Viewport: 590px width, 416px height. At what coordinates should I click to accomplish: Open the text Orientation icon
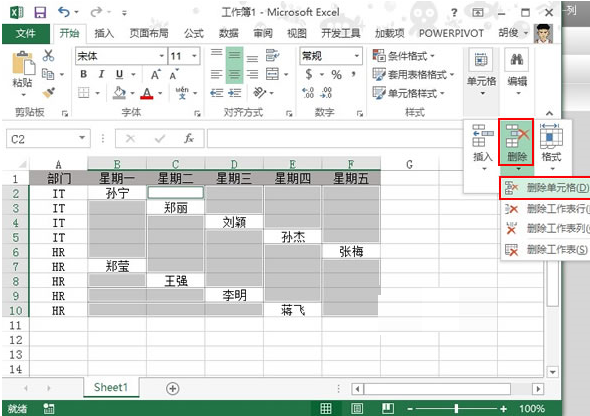click(260, 92)
